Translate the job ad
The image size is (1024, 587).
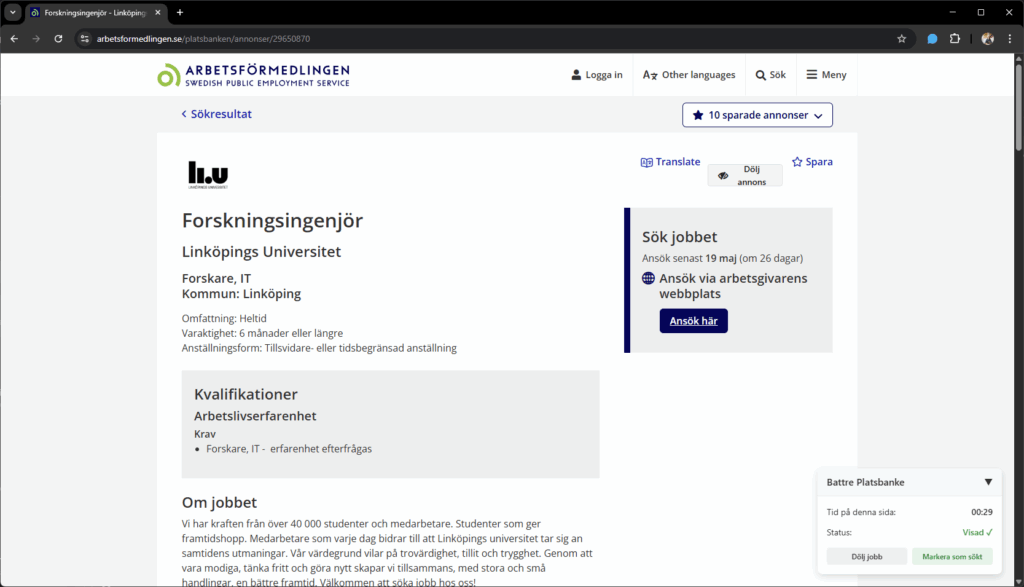click(x=670, y=162)
